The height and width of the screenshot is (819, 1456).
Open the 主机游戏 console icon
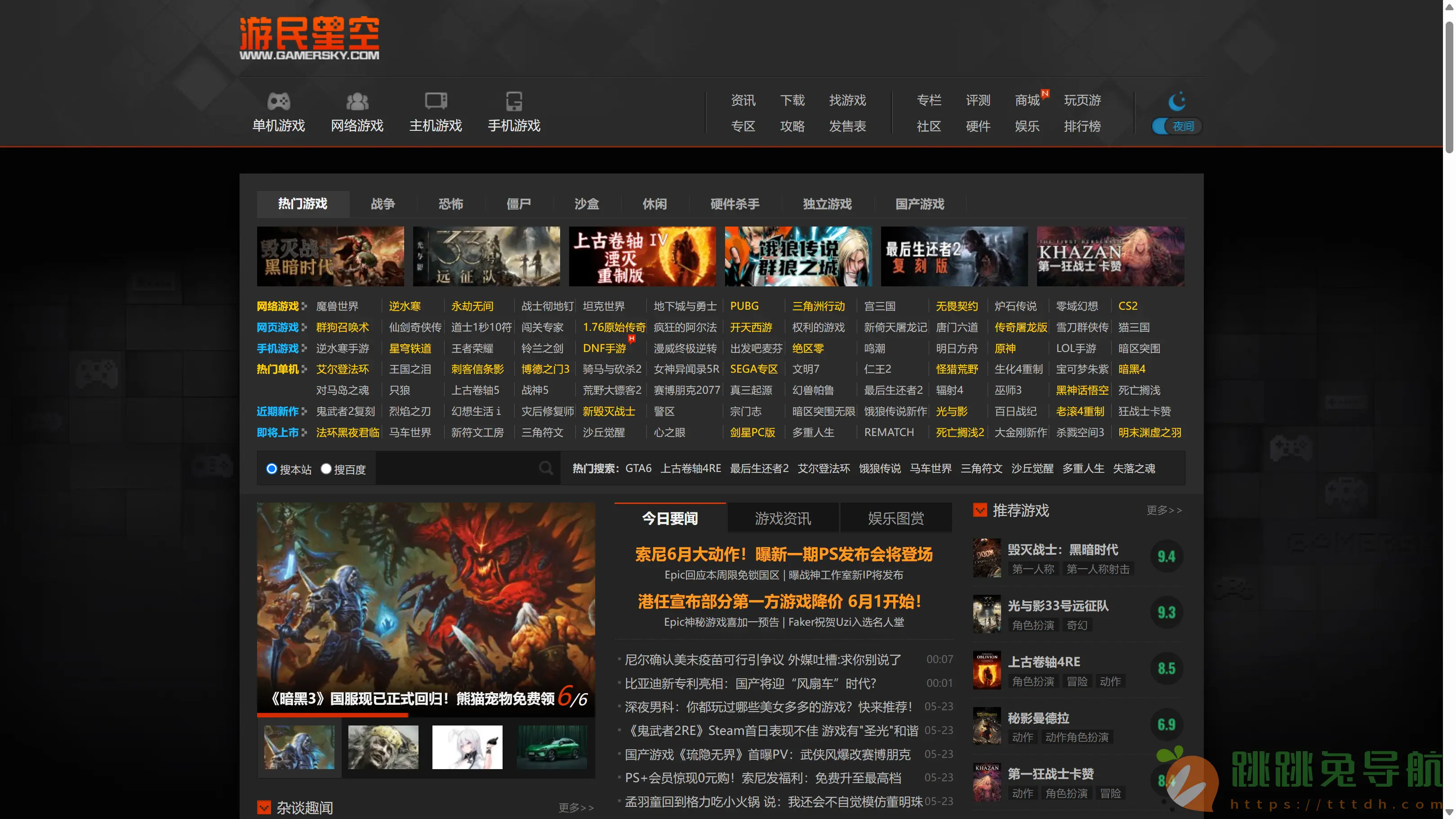click(435, 101)
